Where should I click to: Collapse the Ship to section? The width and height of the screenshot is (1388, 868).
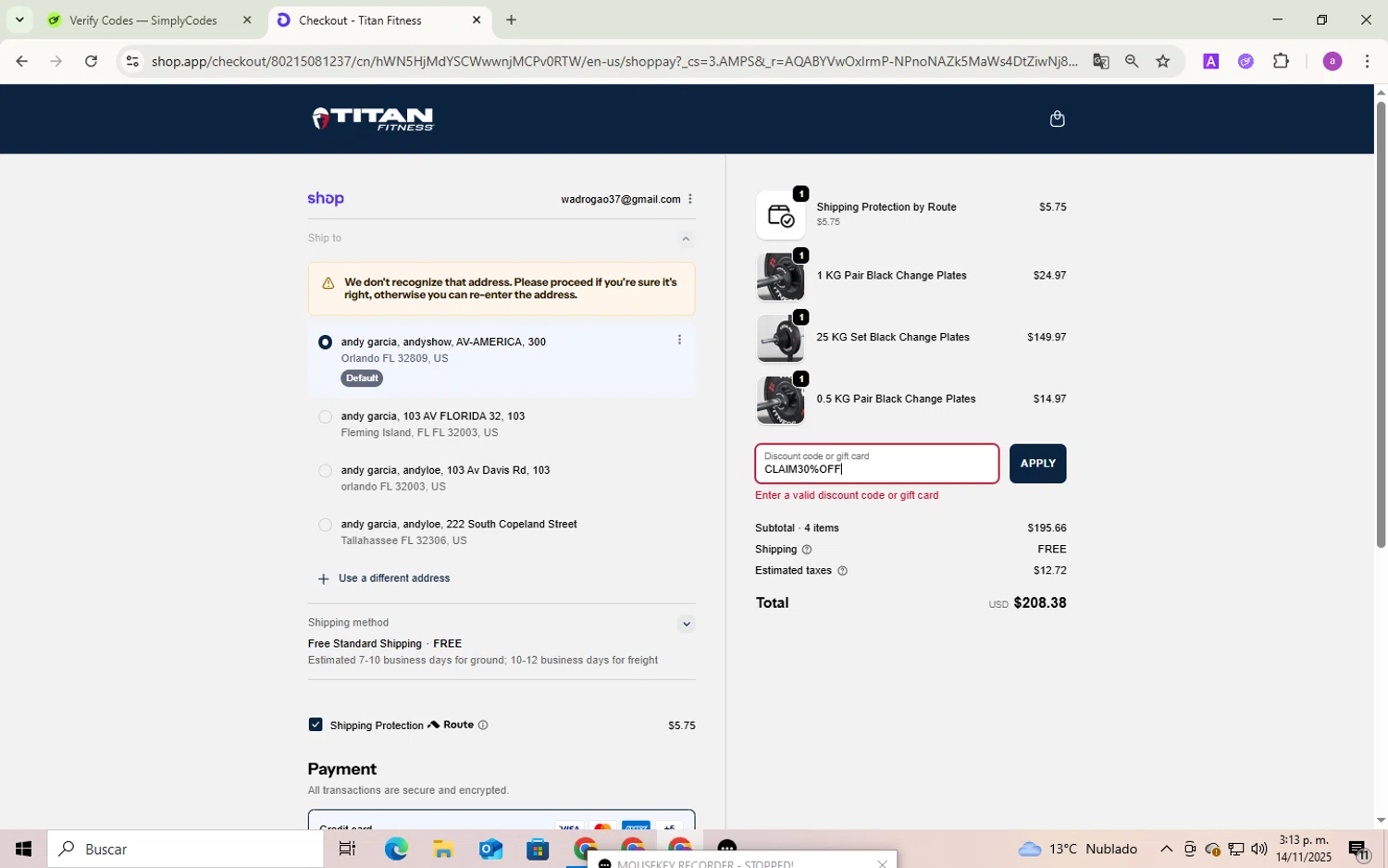(686, 239)
